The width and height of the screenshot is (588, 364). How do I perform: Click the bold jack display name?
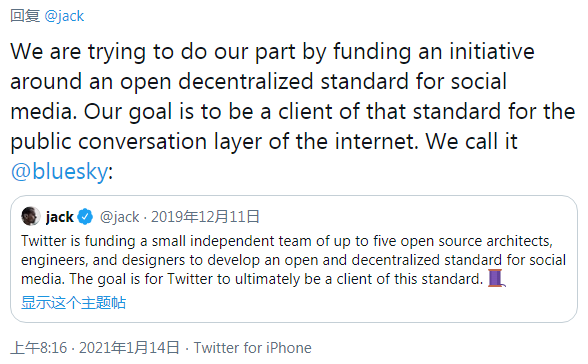tap(60, 217)
